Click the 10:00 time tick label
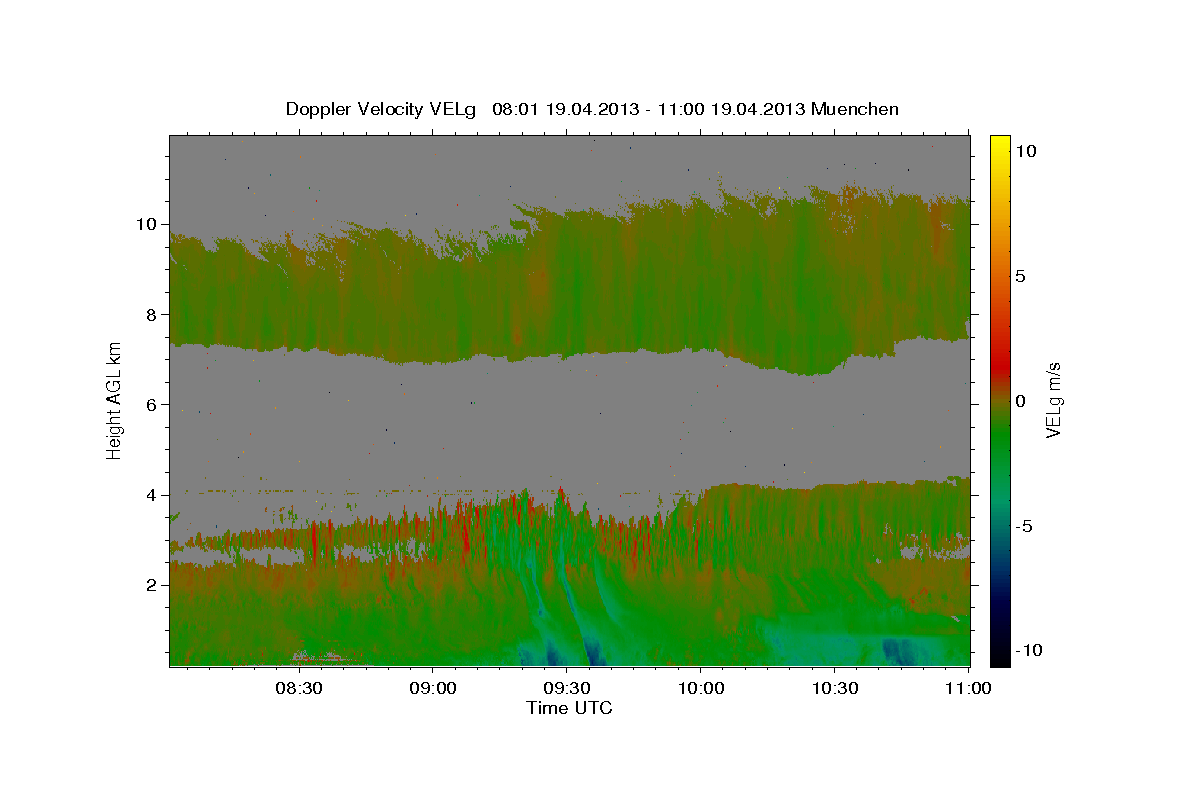 tap(700, 688)
